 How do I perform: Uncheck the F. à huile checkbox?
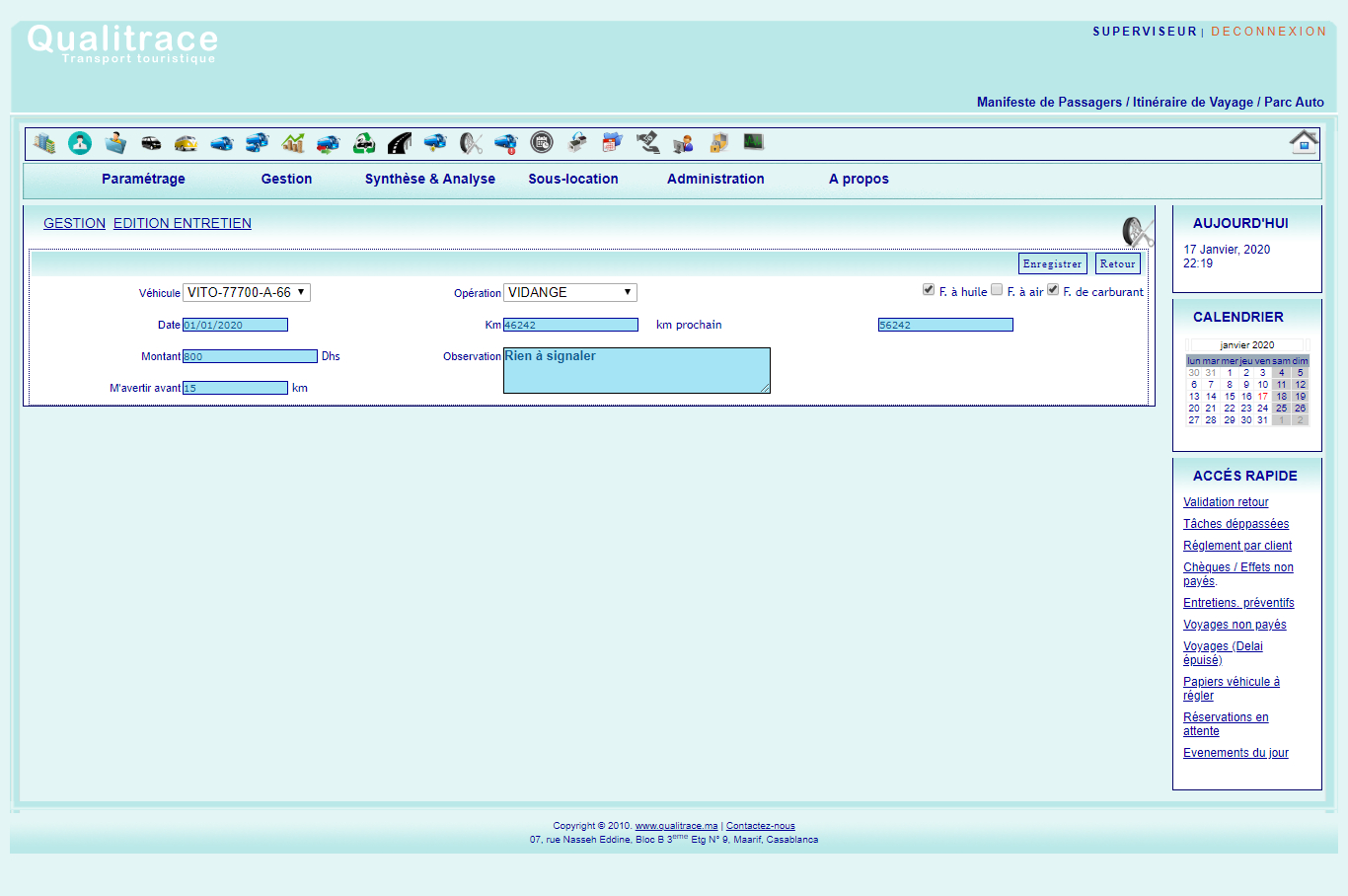coord(929,290)
